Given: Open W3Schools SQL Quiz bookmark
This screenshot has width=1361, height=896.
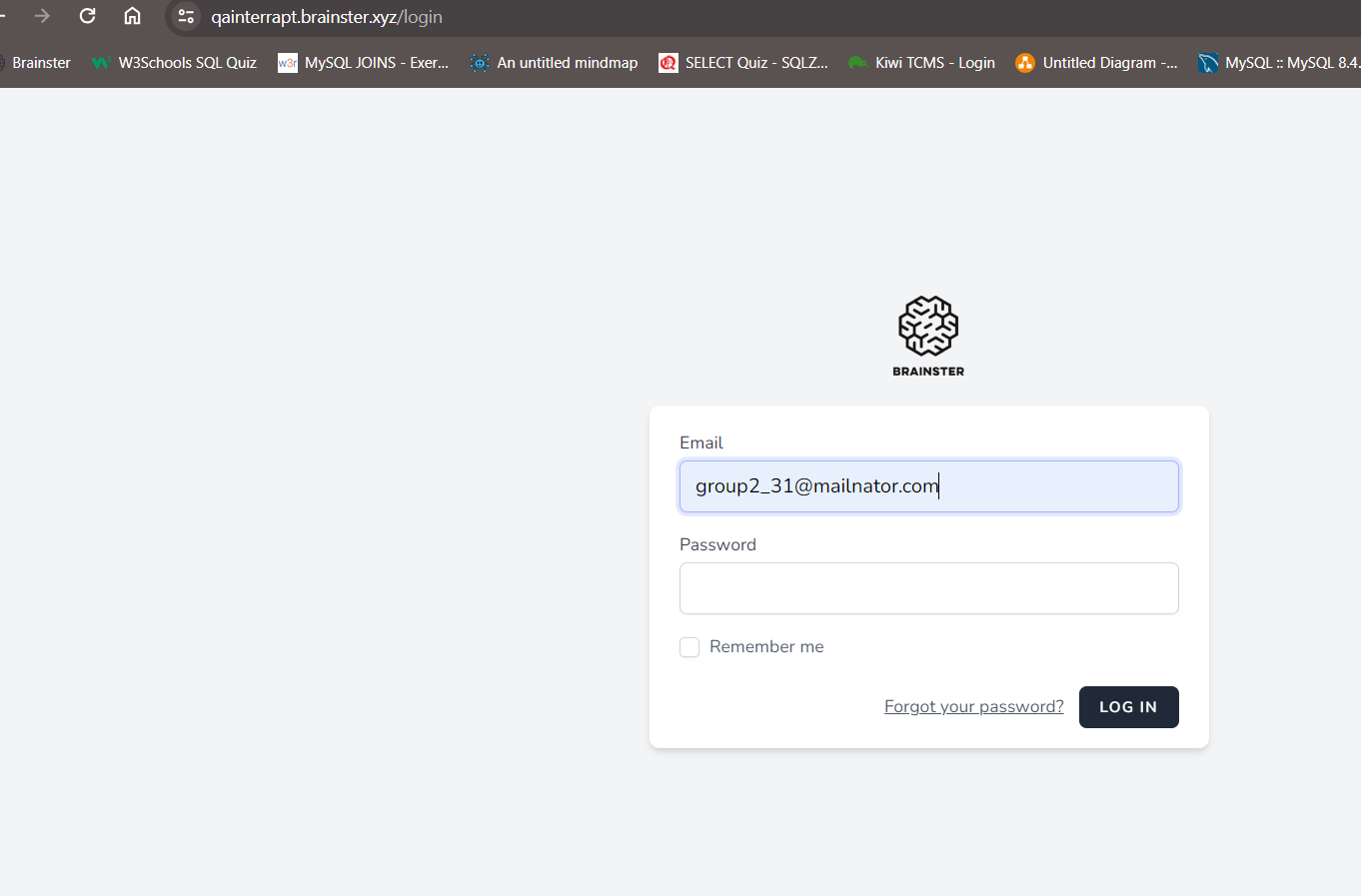Looking at the screenshot, I should [174, 63].
